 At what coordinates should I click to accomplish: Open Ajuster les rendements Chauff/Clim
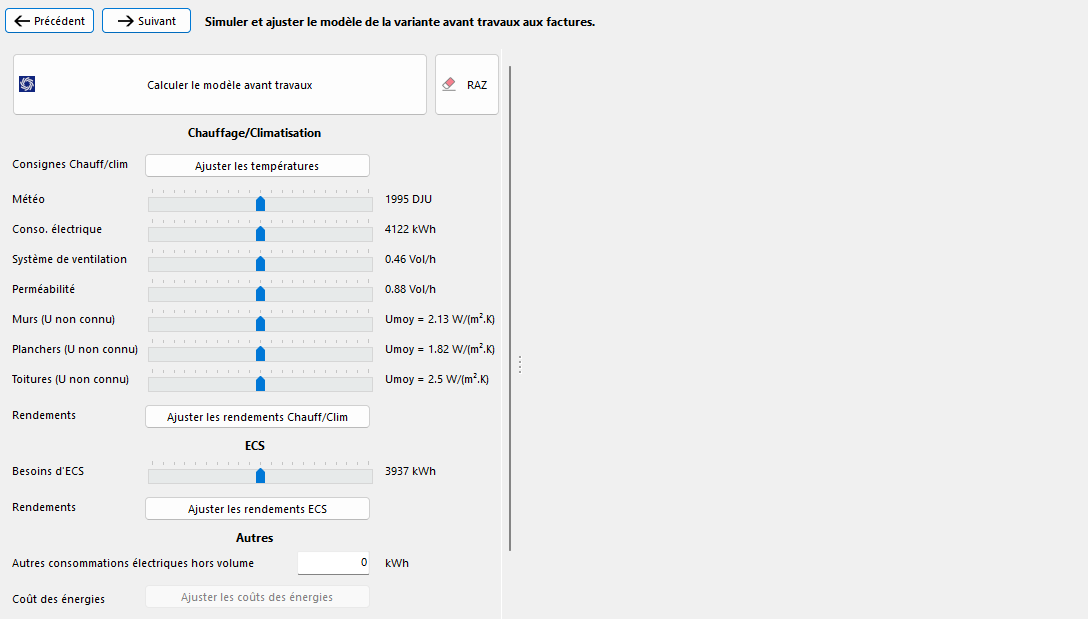257,417
